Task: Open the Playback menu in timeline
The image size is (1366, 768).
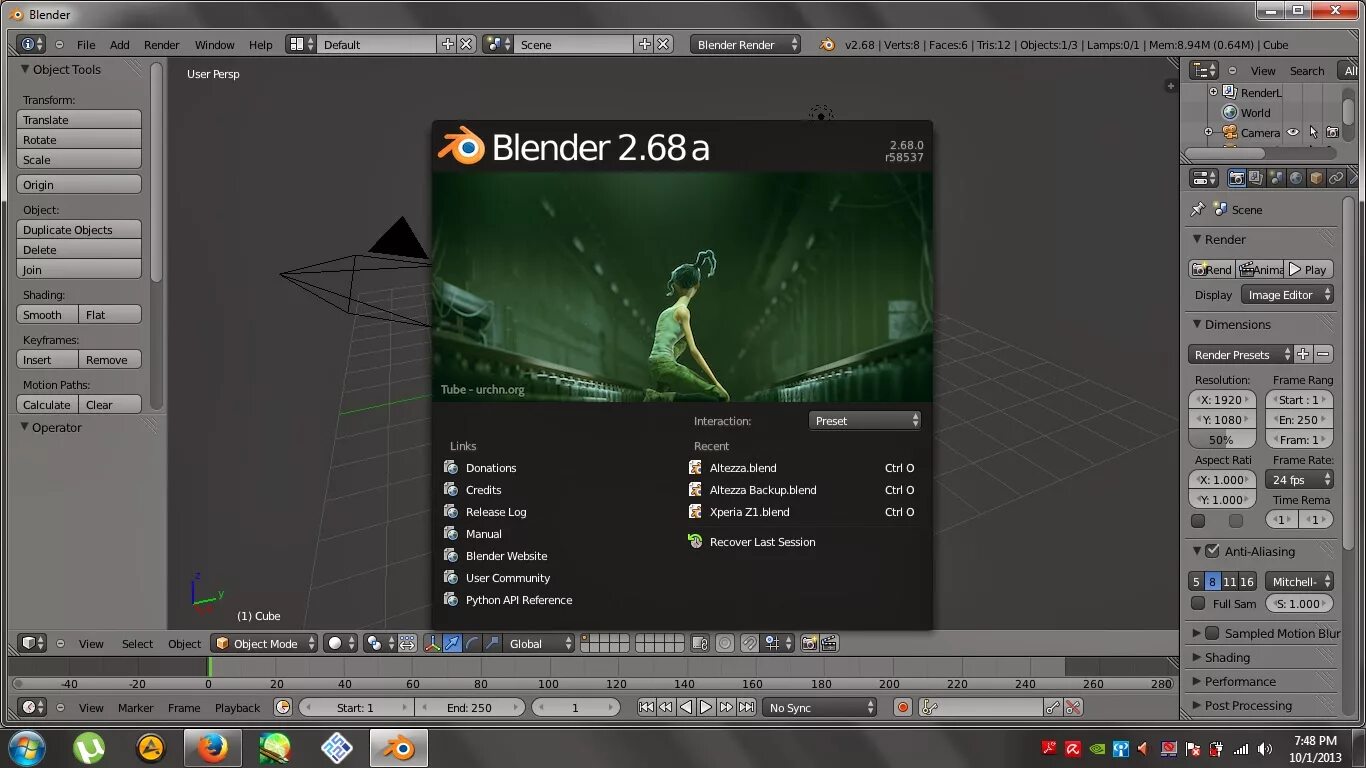Action: 237,708
